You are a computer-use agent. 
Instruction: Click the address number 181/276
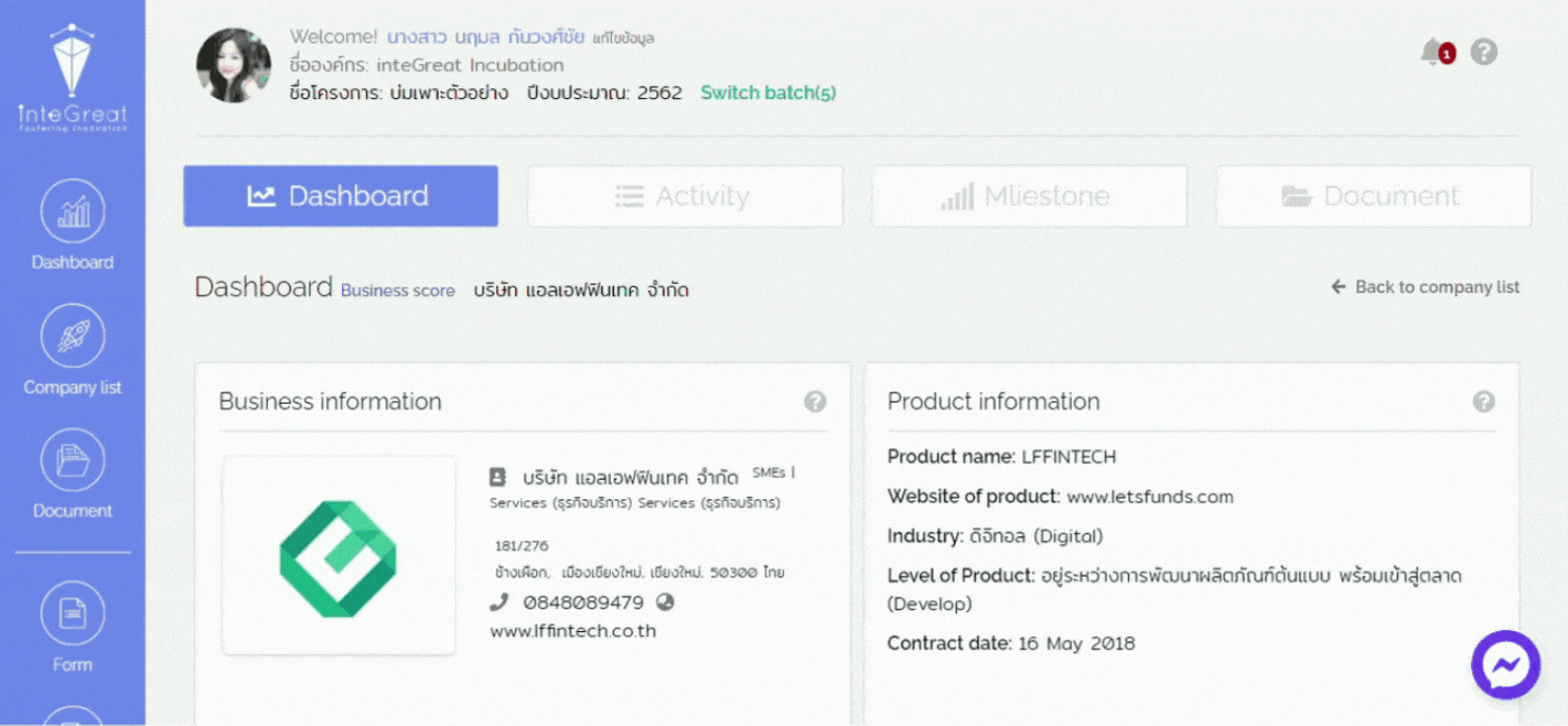tap(521, 546)
